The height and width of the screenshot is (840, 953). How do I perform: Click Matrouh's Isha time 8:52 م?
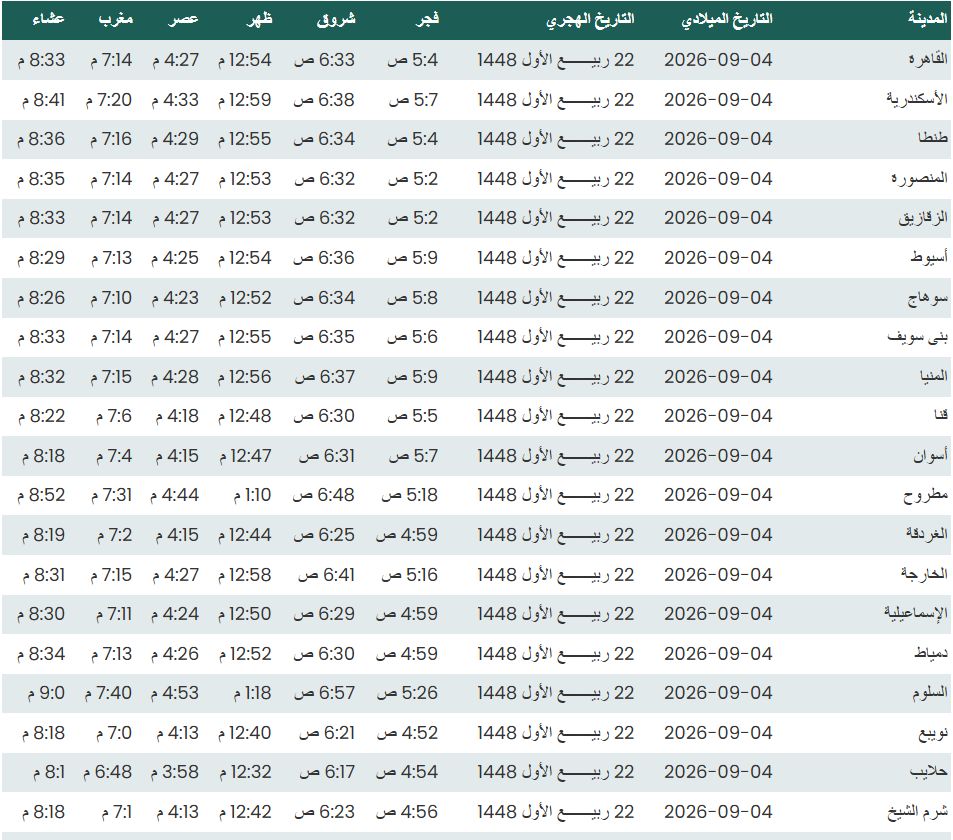click(41, 495)
